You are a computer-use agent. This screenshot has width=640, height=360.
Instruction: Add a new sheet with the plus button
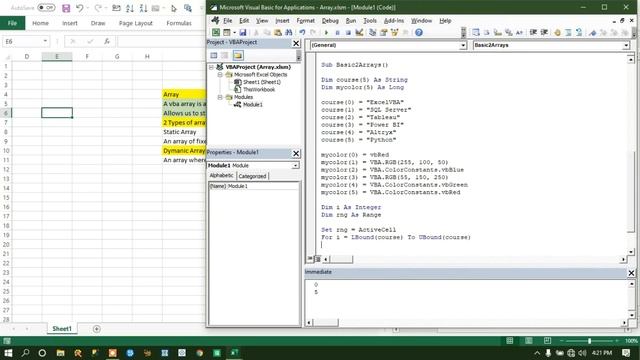pyautogui.click(x=96, y=329)
